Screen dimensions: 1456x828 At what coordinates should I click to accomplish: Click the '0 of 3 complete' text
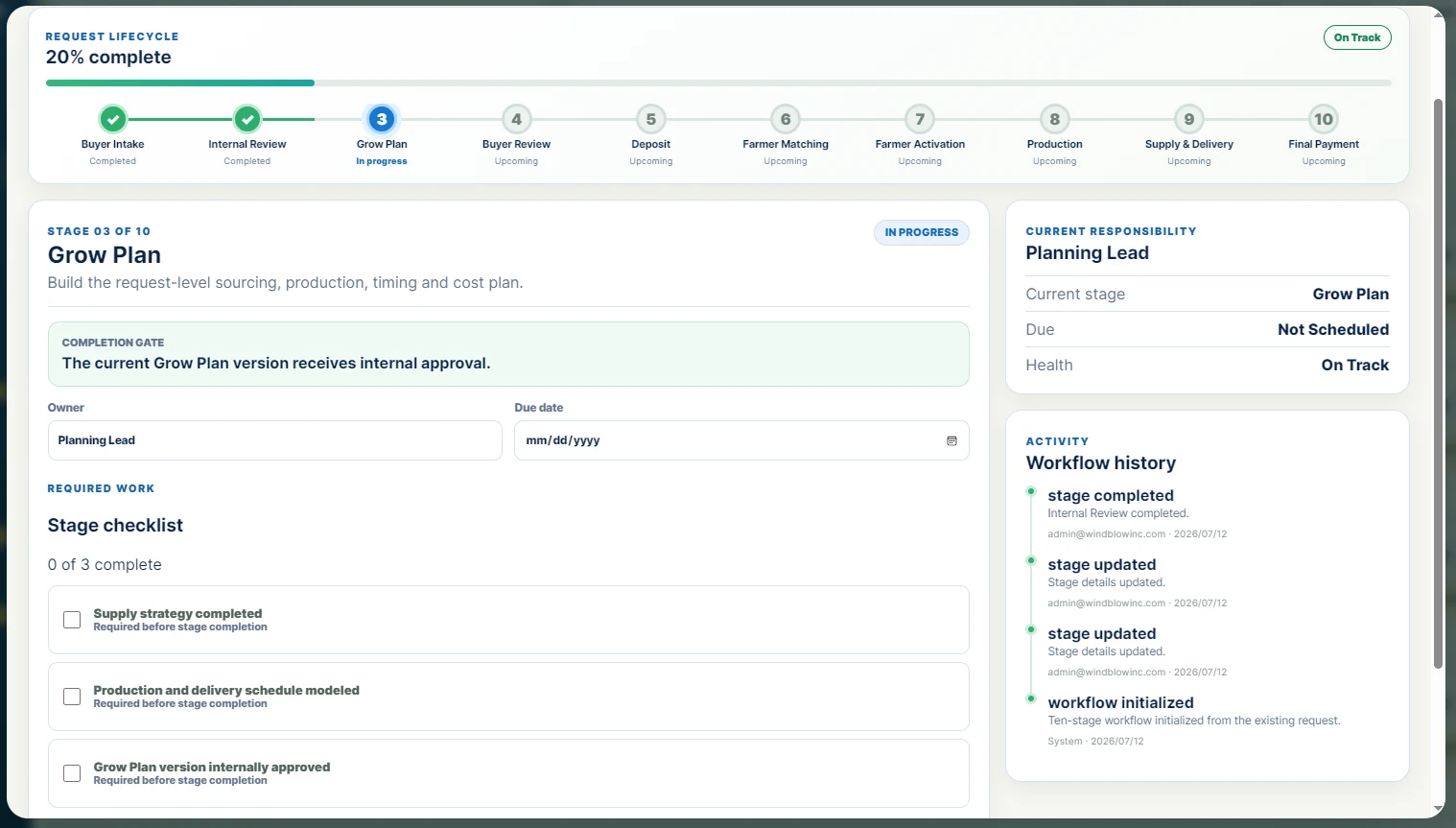(105, 564)
